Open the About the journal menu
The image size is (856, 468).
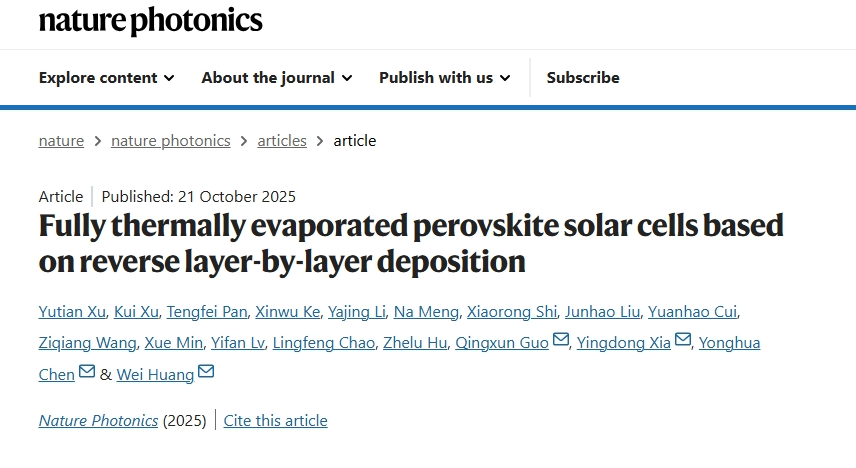(277, 77)
